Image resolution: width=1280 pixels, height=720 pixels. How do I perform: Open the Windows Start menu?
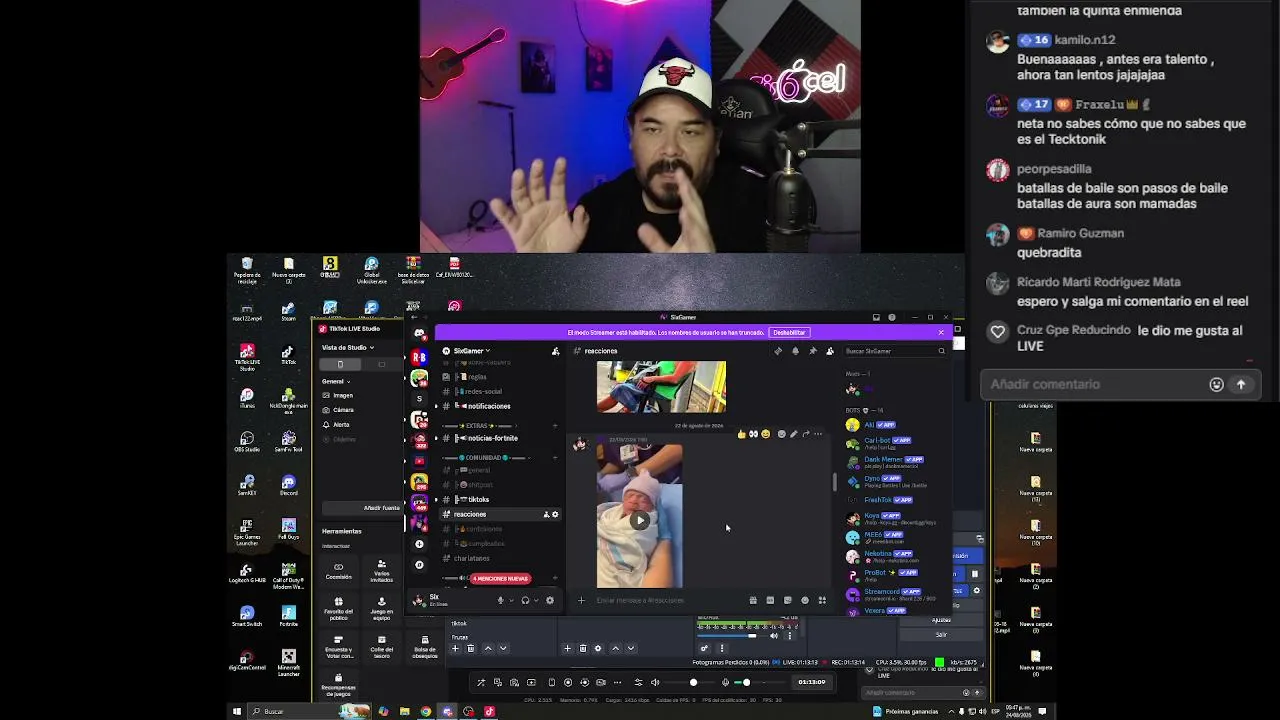[237, 712]
